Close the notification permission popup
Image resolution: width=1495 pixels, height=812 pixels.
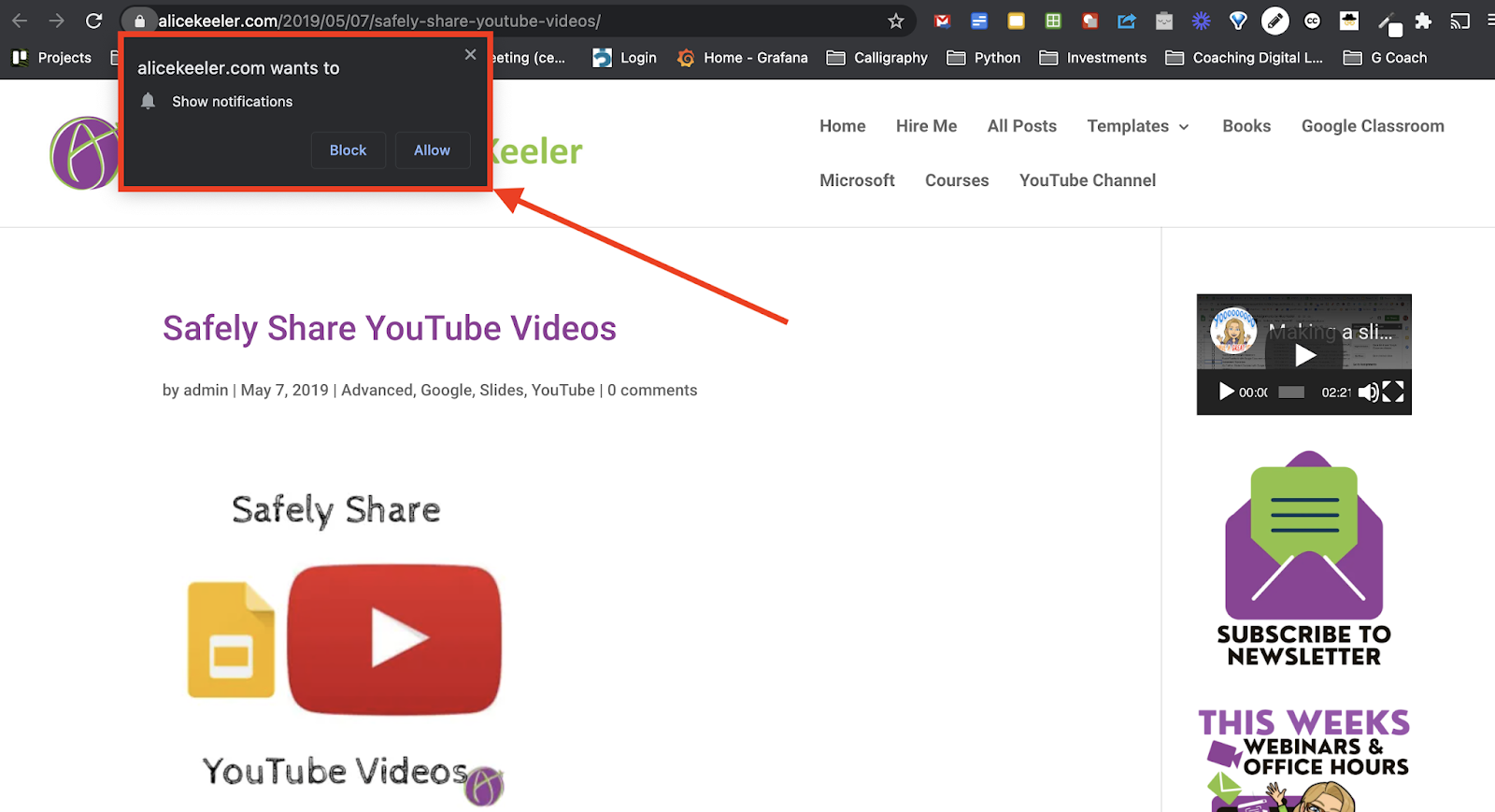(471, 55)
